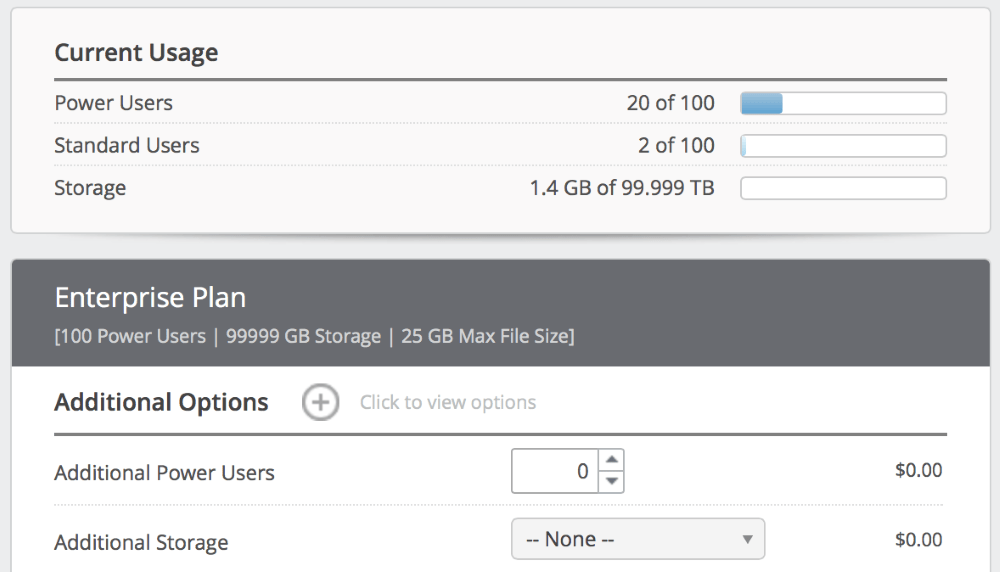Click the Enterprise Plan heading
The image size is (1000, 572).
click(x=150, y=297)
